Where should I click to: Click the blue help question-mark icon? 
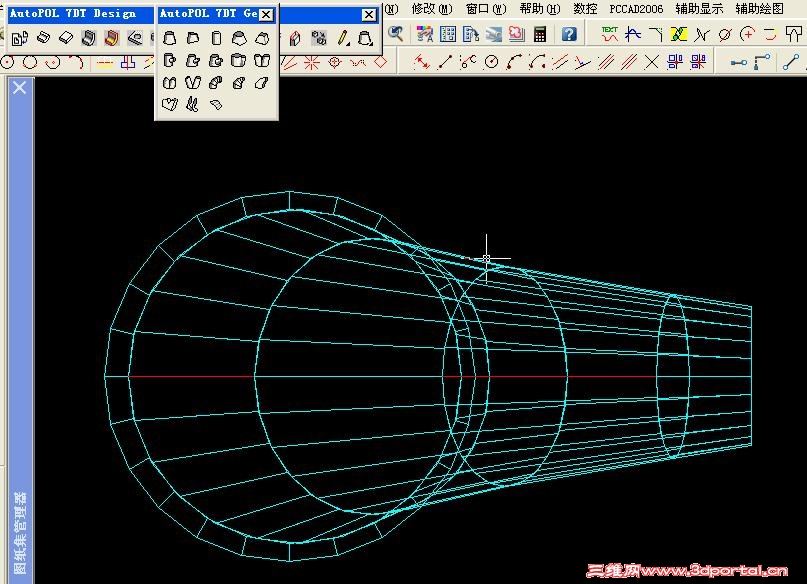tap(569, 34)
